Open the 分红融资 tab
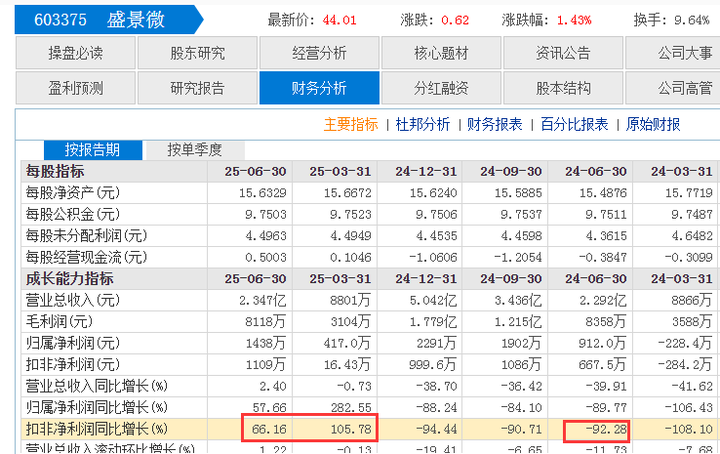Screen dimensions: 720x454 (x=441, y=88)
